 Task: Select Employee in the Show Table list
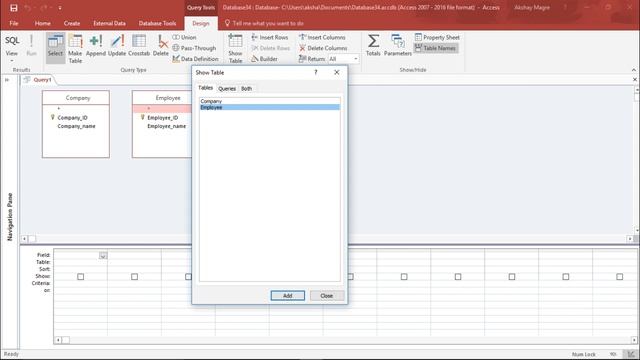click(x=269, y=107)
